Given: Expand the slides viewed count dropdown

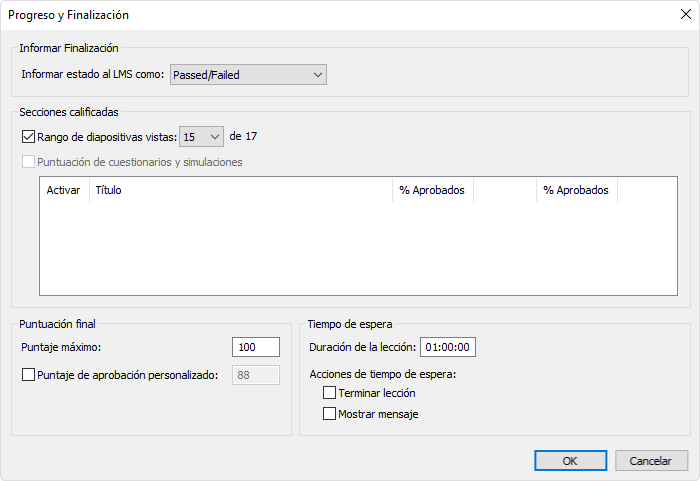Looking at the screenshot, I should (201, 137).
